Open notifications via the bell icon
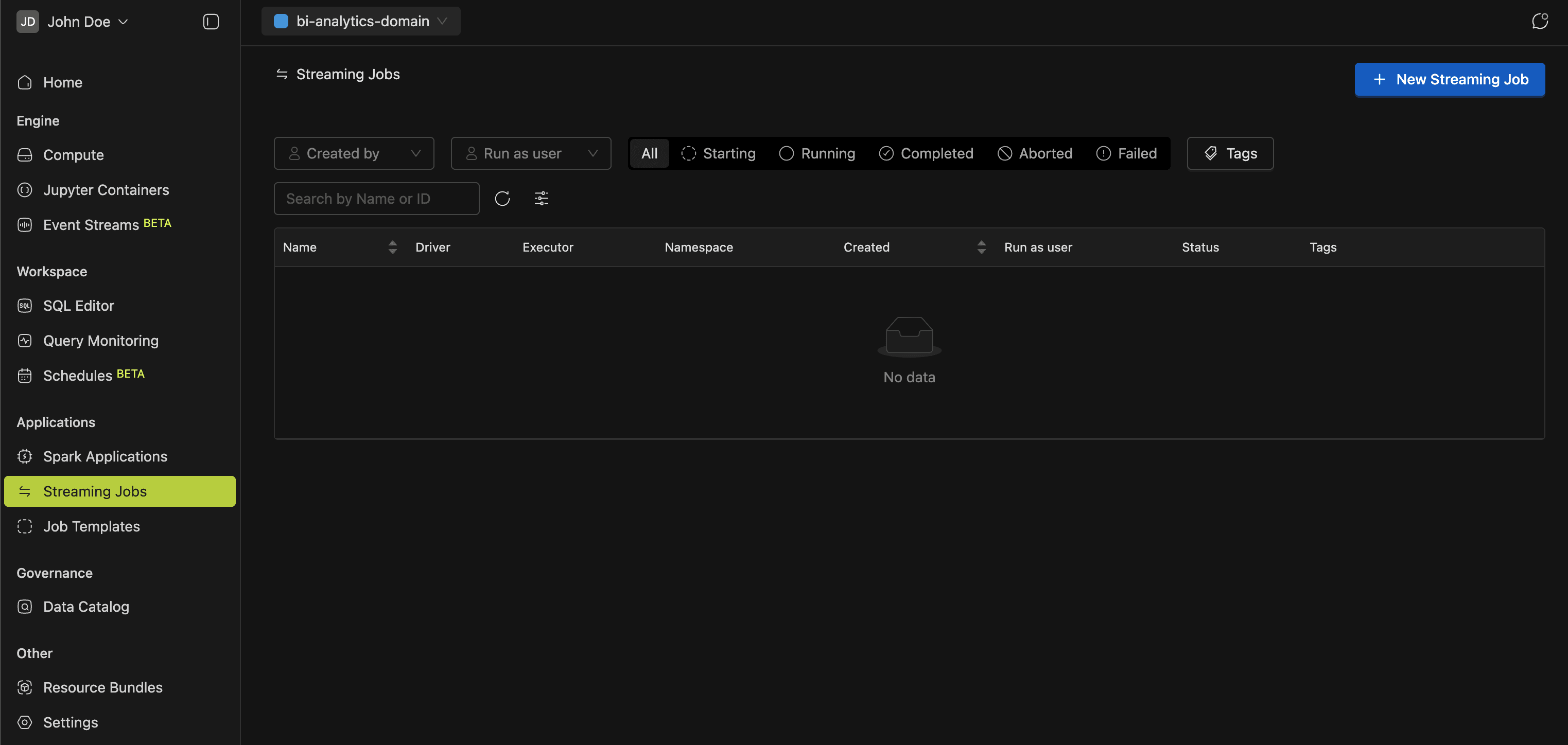 [x=1540, y=21]
